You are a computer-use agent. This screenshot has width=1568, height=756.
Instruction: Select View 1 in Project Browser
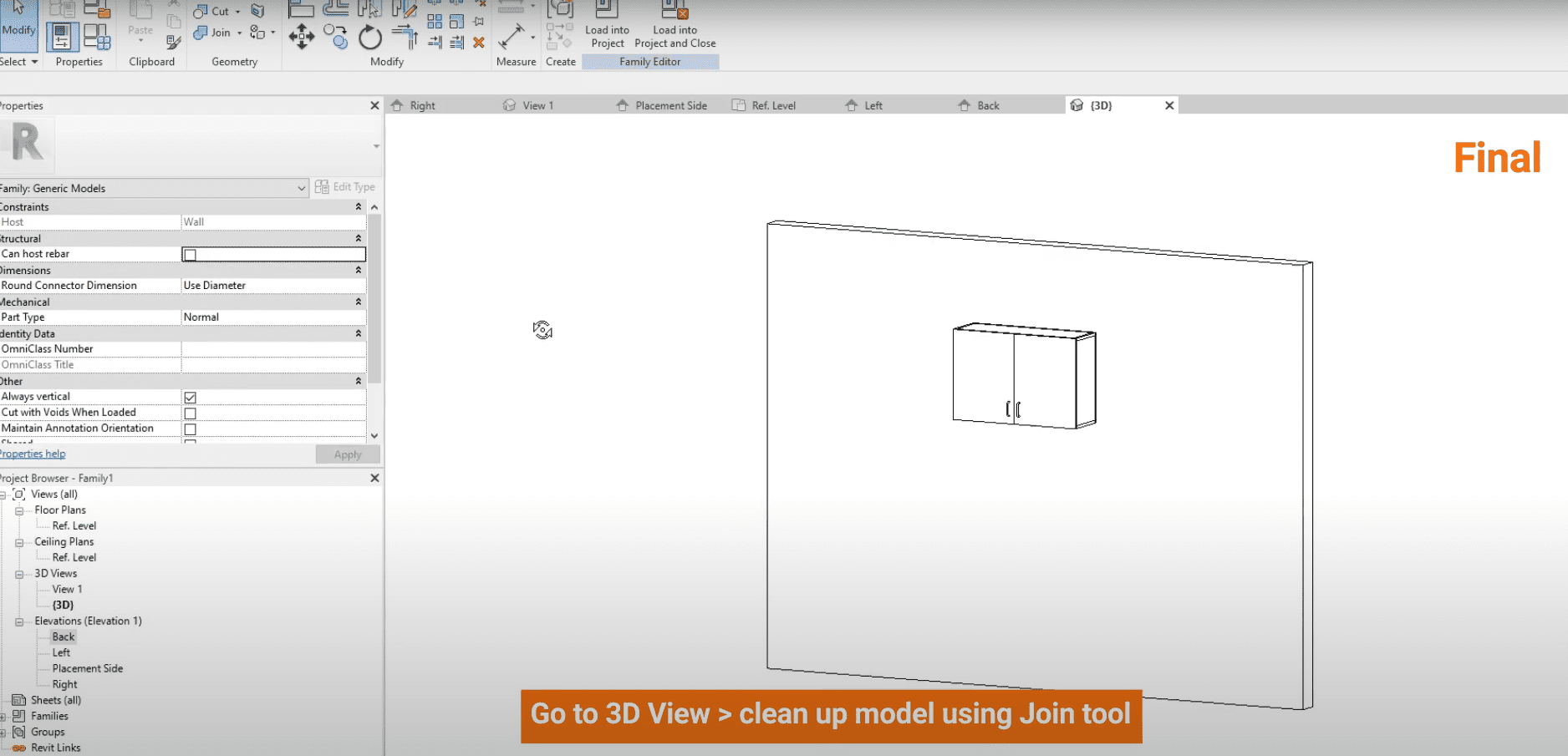coord(67,590)
